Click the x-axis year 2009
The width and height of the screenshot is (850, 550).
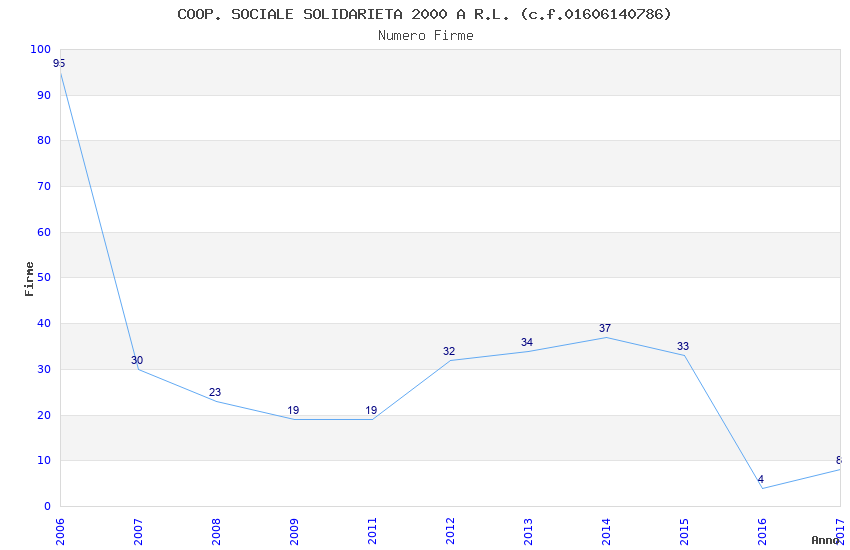[x=294, y=532]
